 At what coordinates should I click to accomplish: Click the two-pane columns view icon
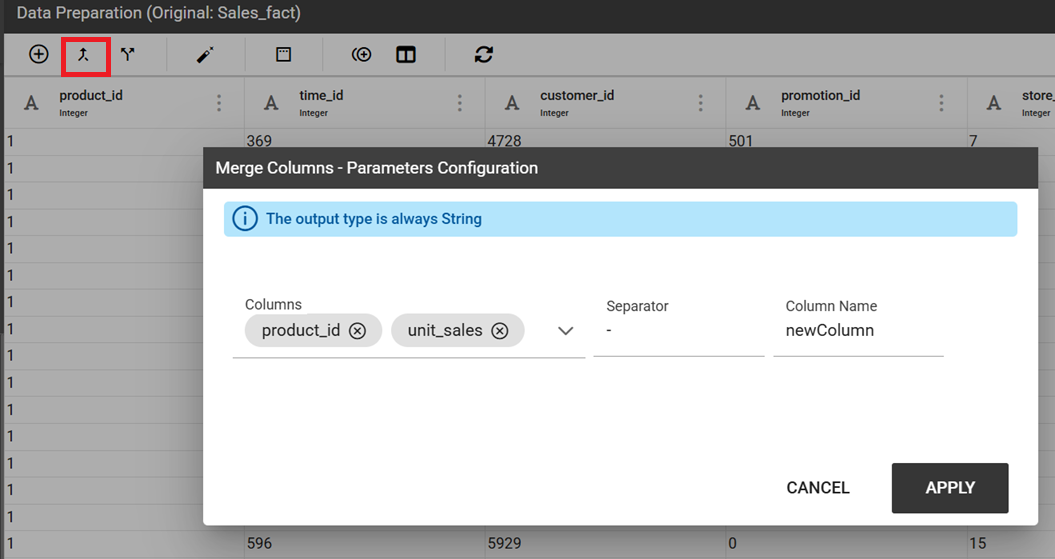406,54
